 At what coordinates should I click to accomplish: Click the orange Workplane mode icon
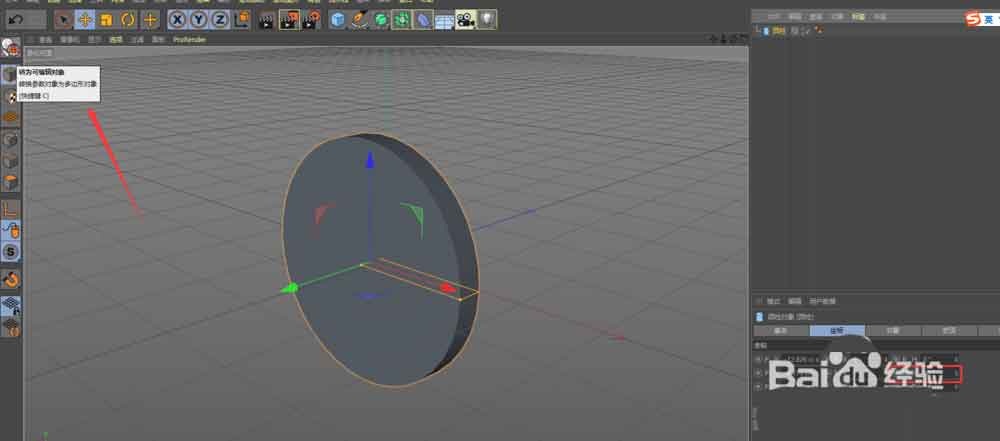click(11, 117)
